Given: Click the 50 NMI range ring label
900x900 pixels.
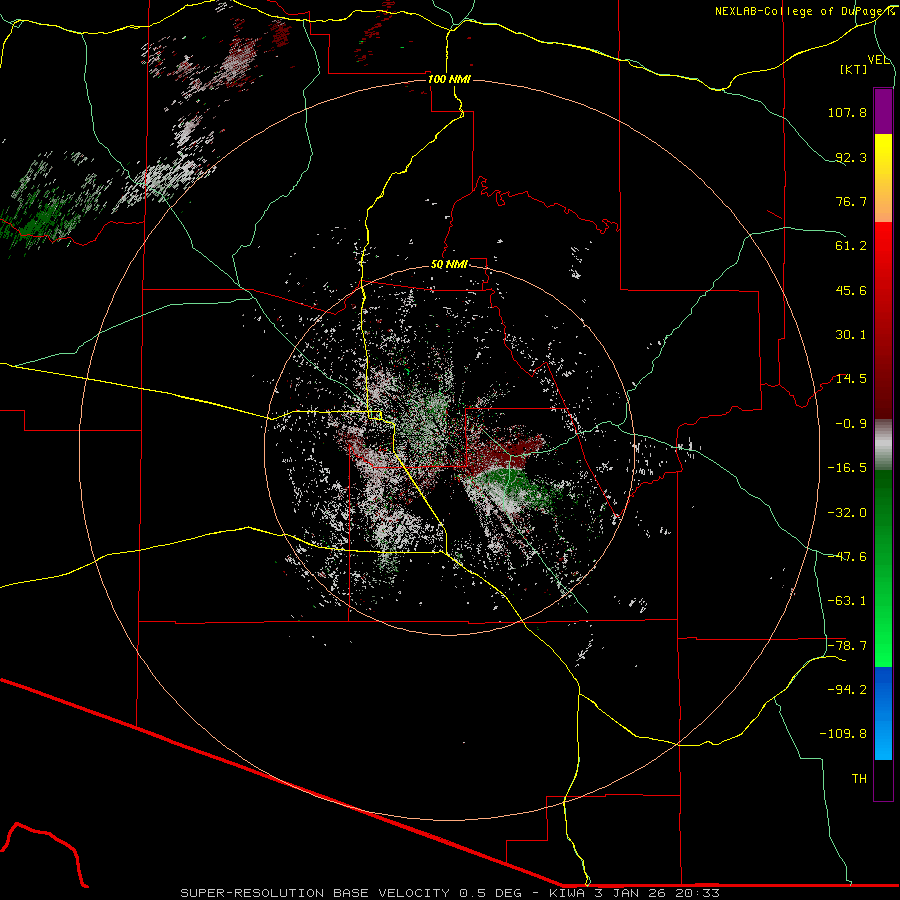Looking at the screenshot, I should pos(449,265).
